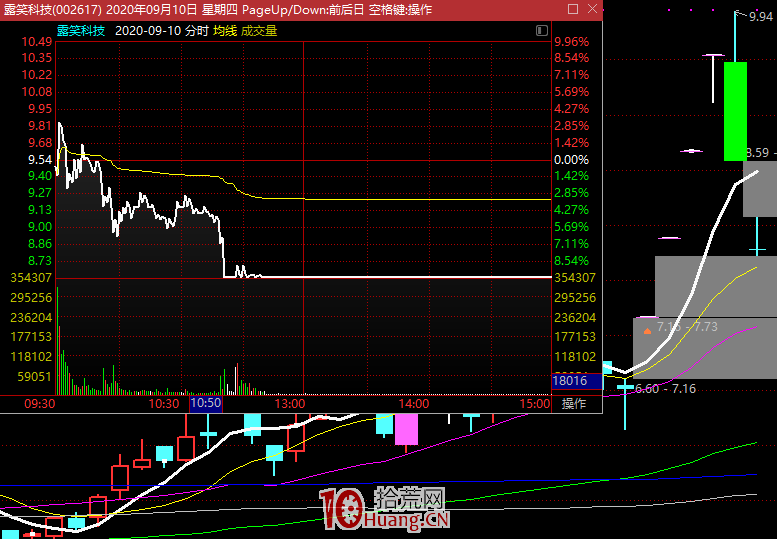
Task: Open the 操作 menu at bottom right
Action: (574, 404)
